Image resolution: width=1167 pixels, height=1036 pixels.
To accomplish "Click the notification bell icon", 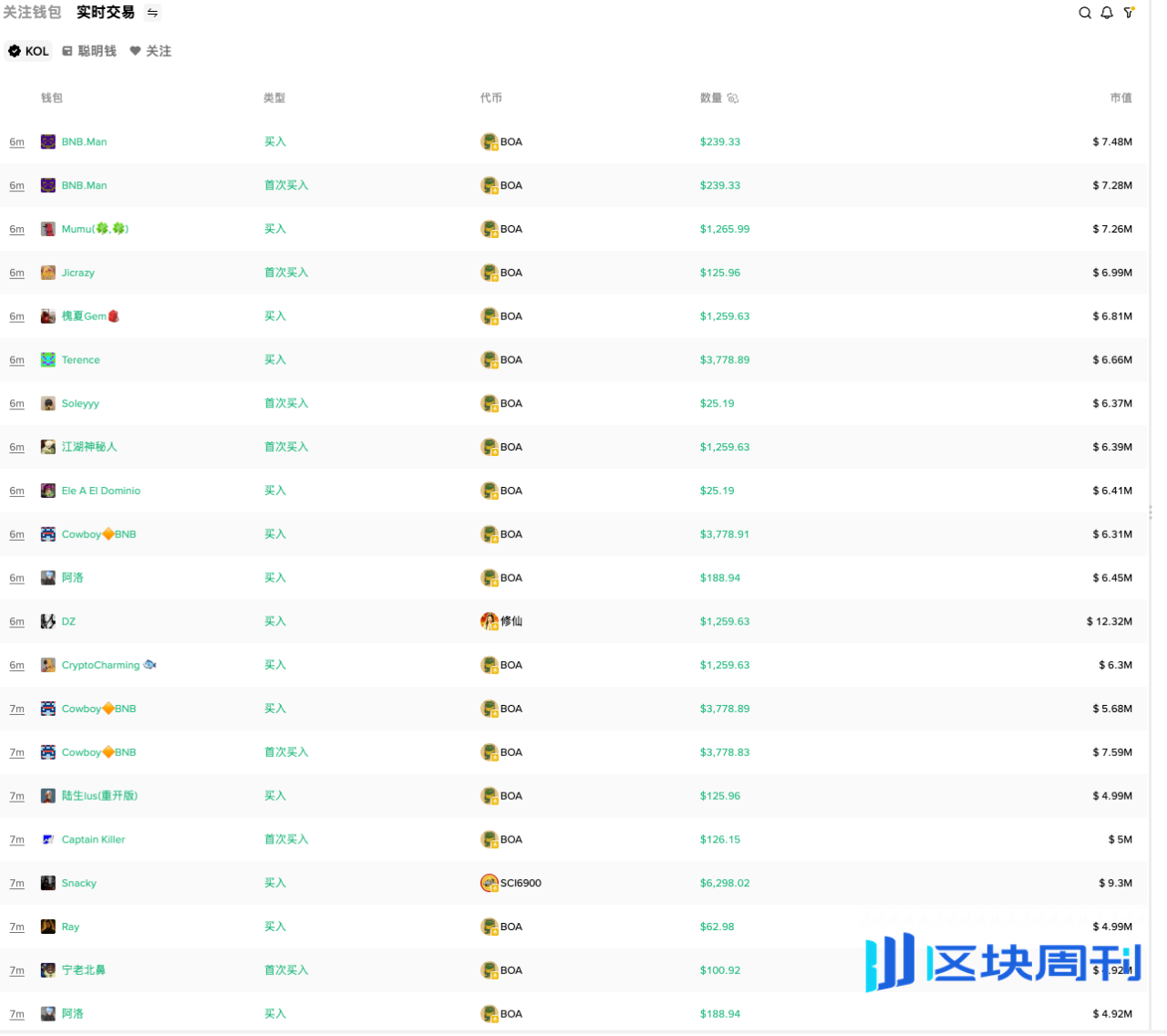I will 1107,13.
